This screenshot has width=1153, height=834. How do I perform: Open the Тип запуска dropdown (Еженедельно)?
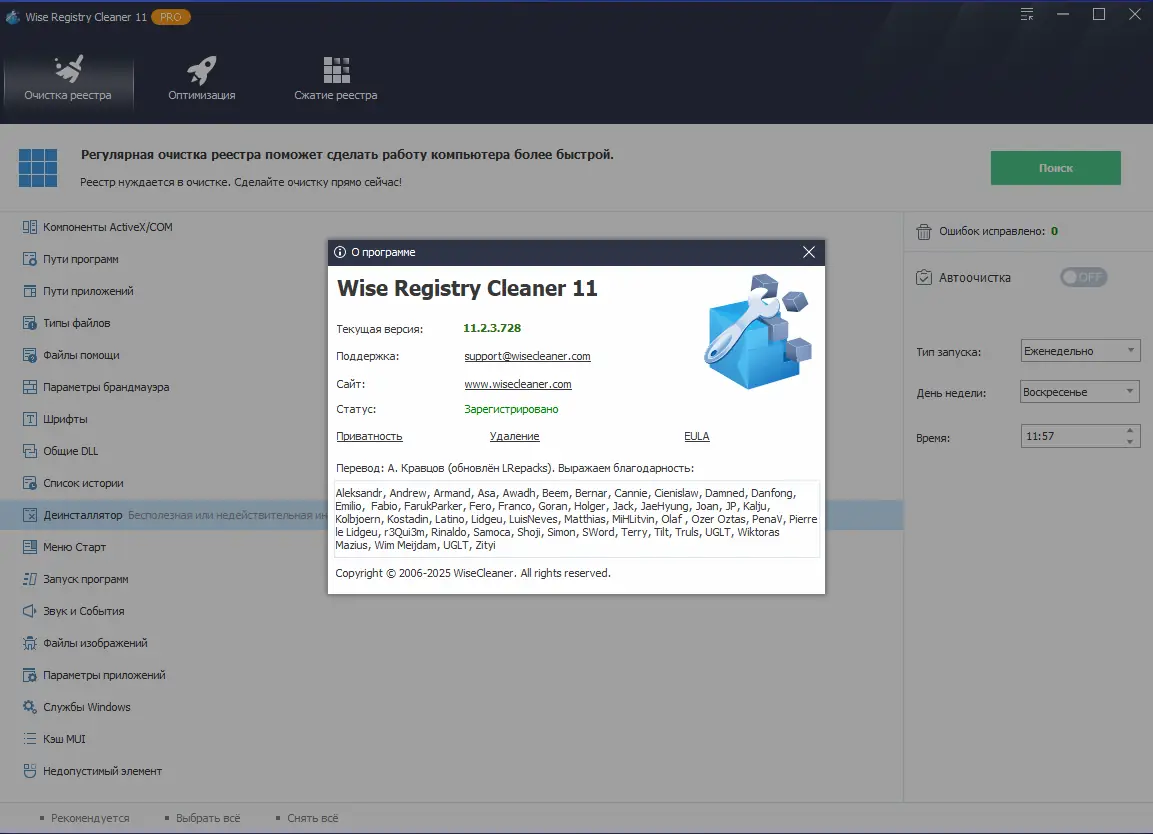[1079, 351]
